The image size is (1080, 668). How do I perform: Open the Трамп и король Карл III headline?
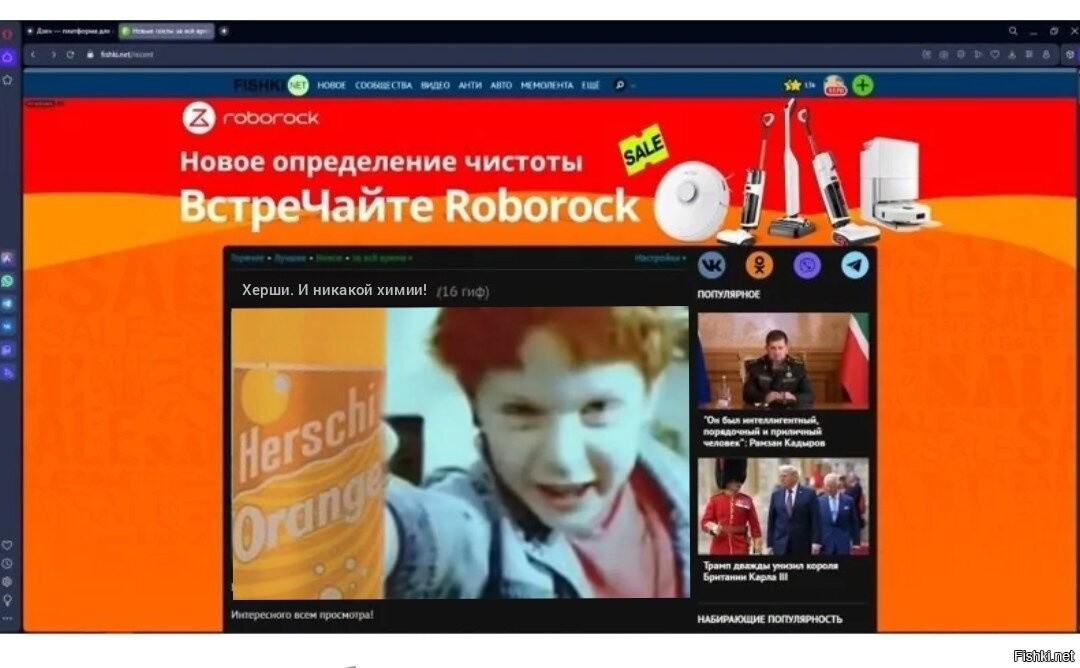pyautogui.click(x=771, y=571)
